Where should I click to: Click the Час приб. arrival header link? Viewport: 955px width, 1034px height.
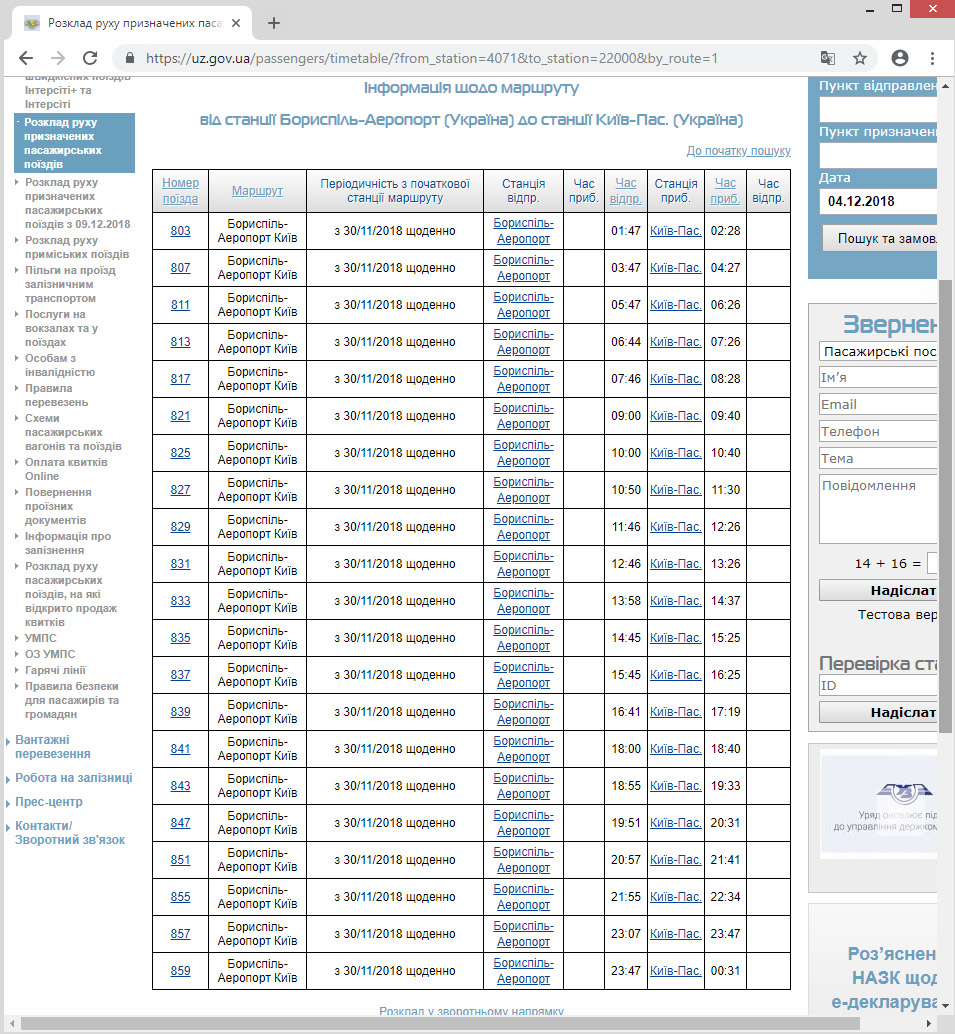725,191
